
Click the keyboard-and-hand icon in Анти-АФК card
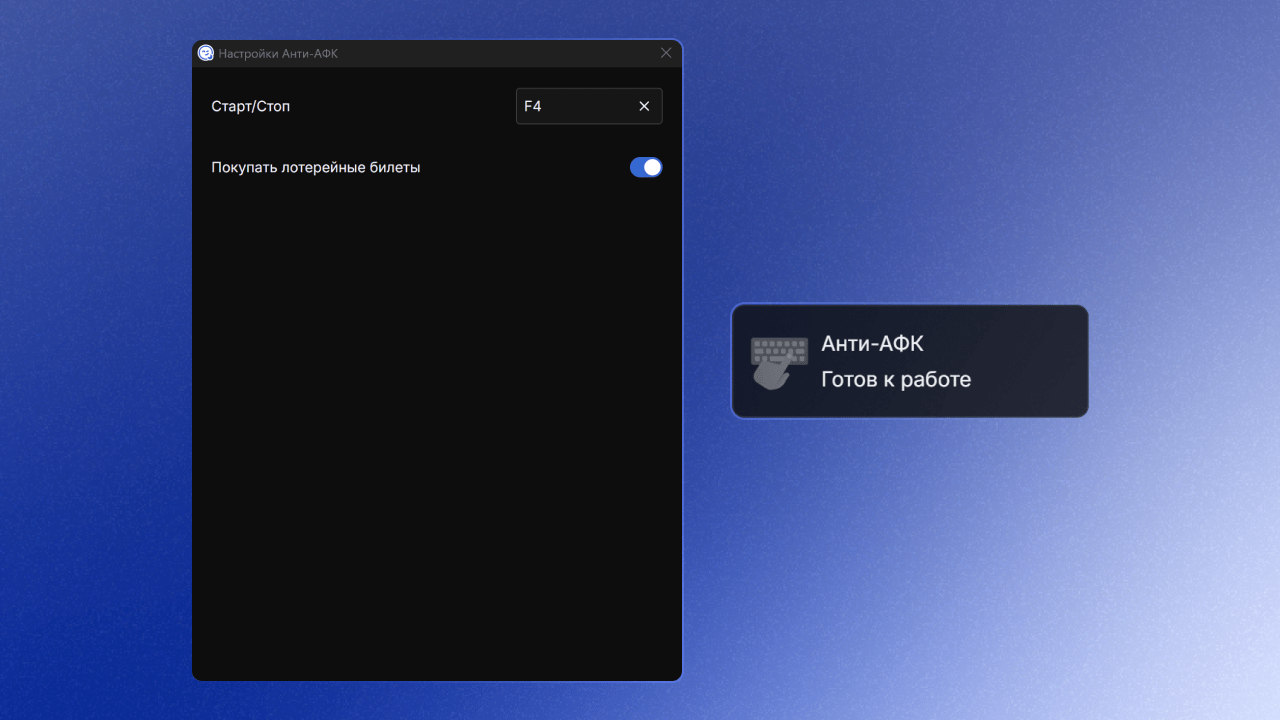[779, 362]
